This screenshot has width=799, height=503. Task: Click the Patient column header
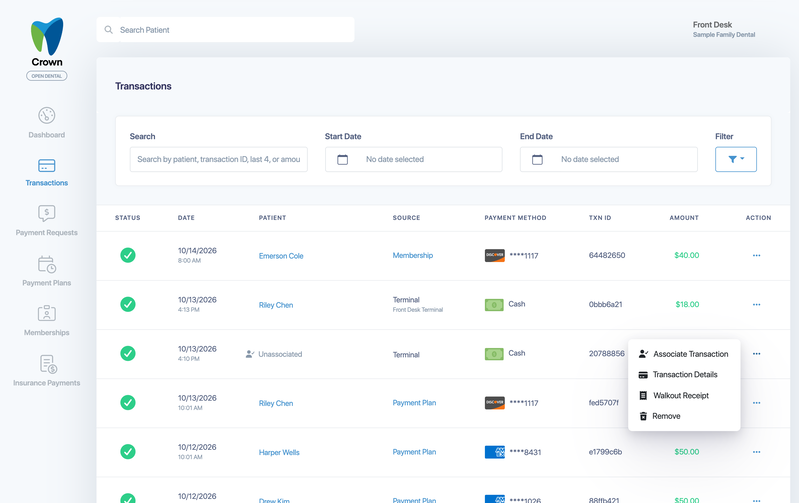[x=272, y=218]
